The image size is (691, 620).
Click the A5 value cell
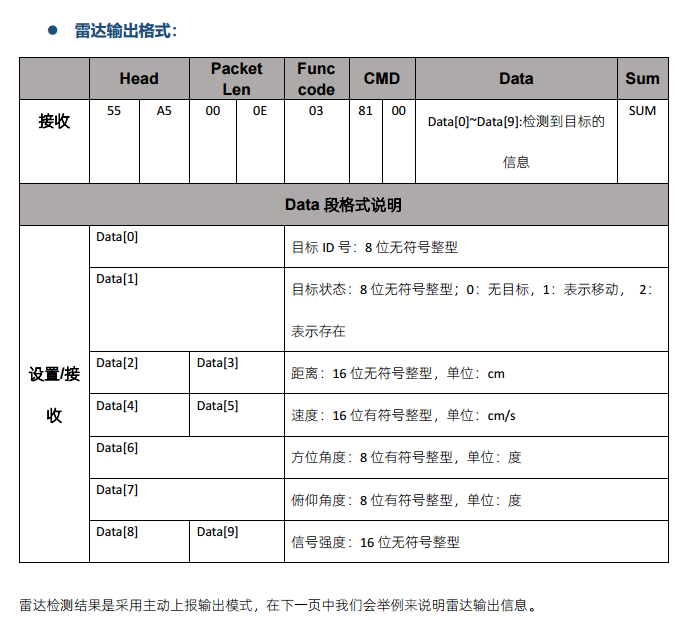[164, 111]
